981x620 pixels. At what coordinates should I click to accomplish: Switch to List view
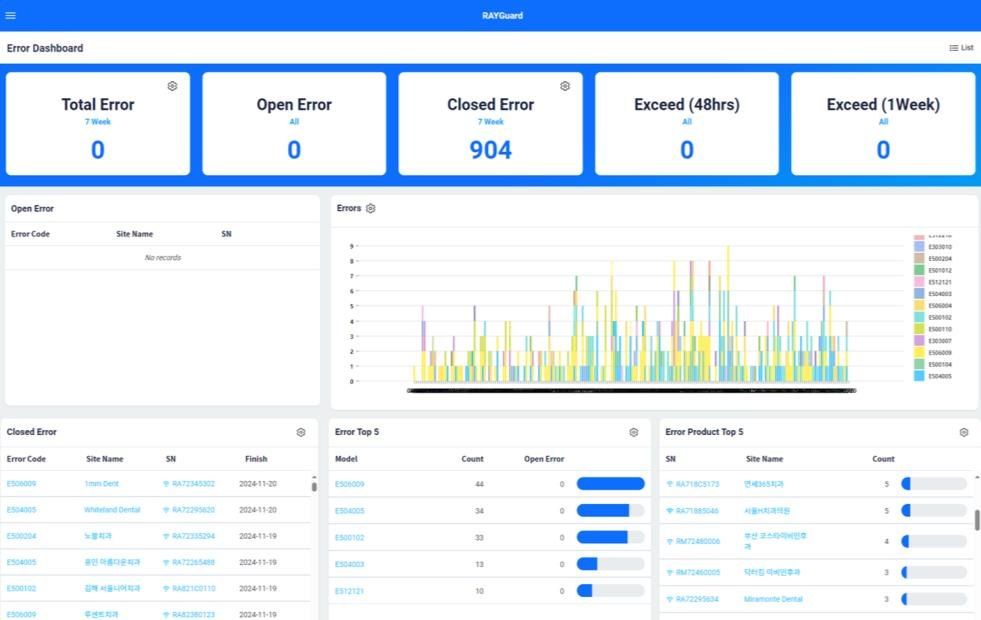click(x=962, y=48)
